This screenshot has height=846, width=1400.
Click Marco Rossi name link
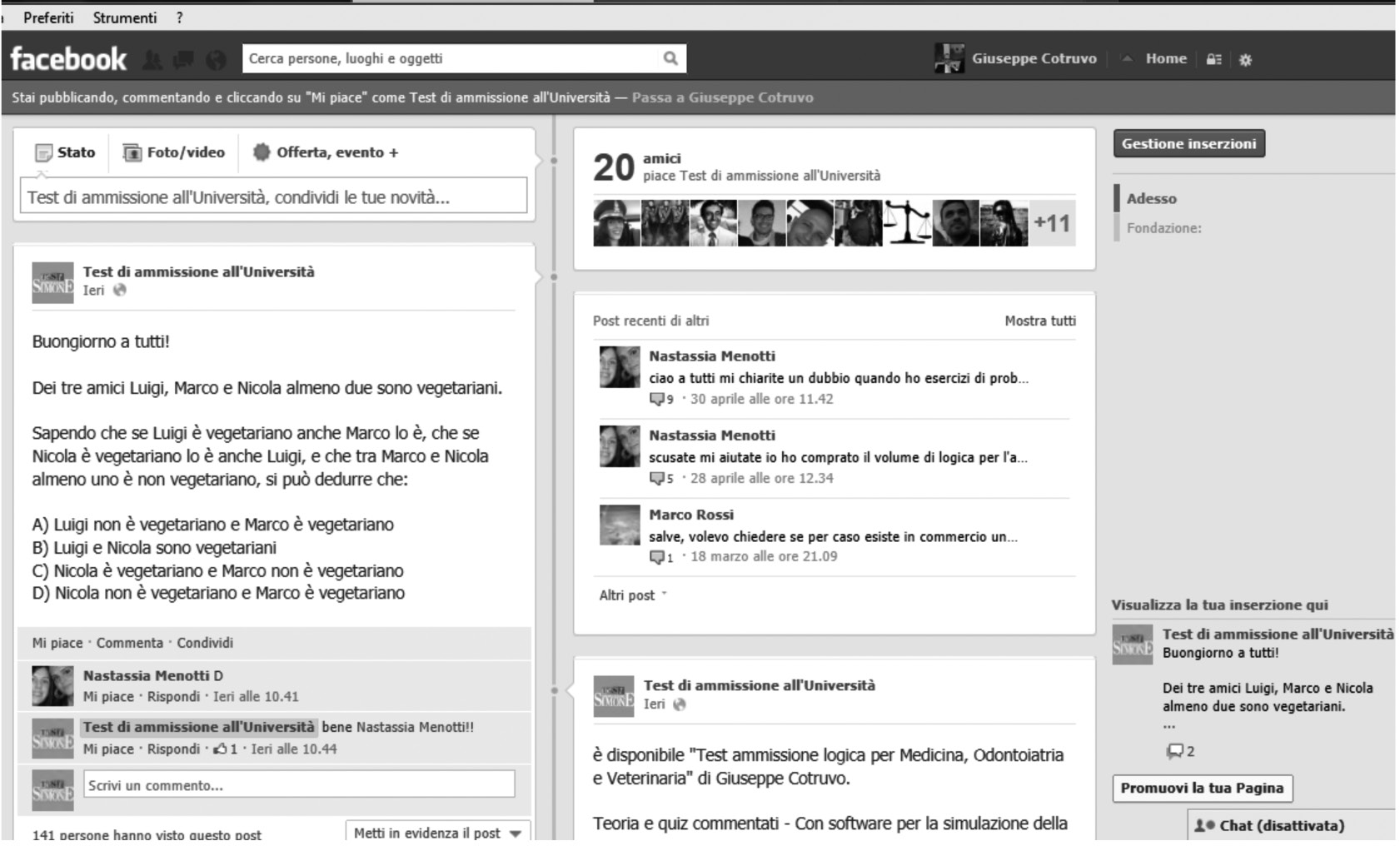(691, 515)
